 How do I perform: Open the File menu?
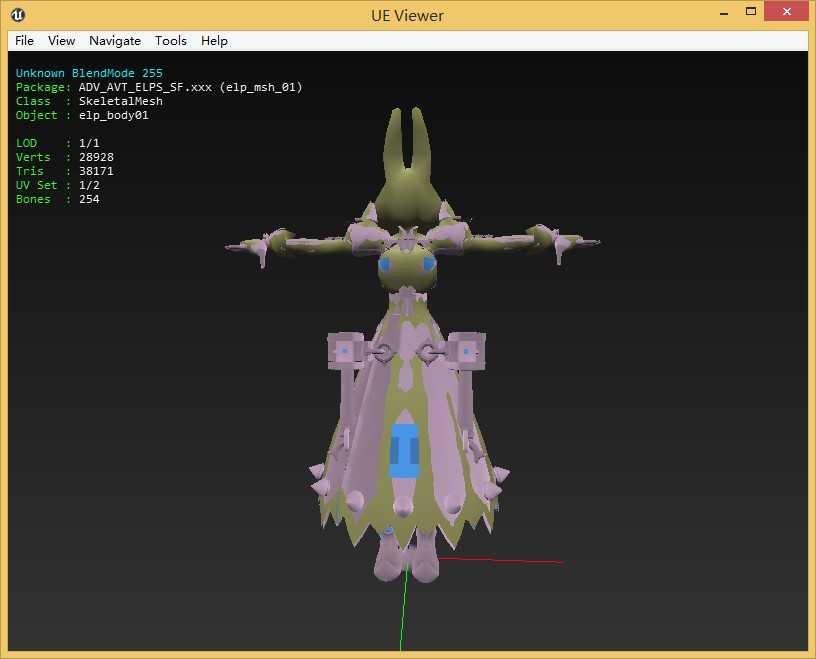tap(24, 41)
